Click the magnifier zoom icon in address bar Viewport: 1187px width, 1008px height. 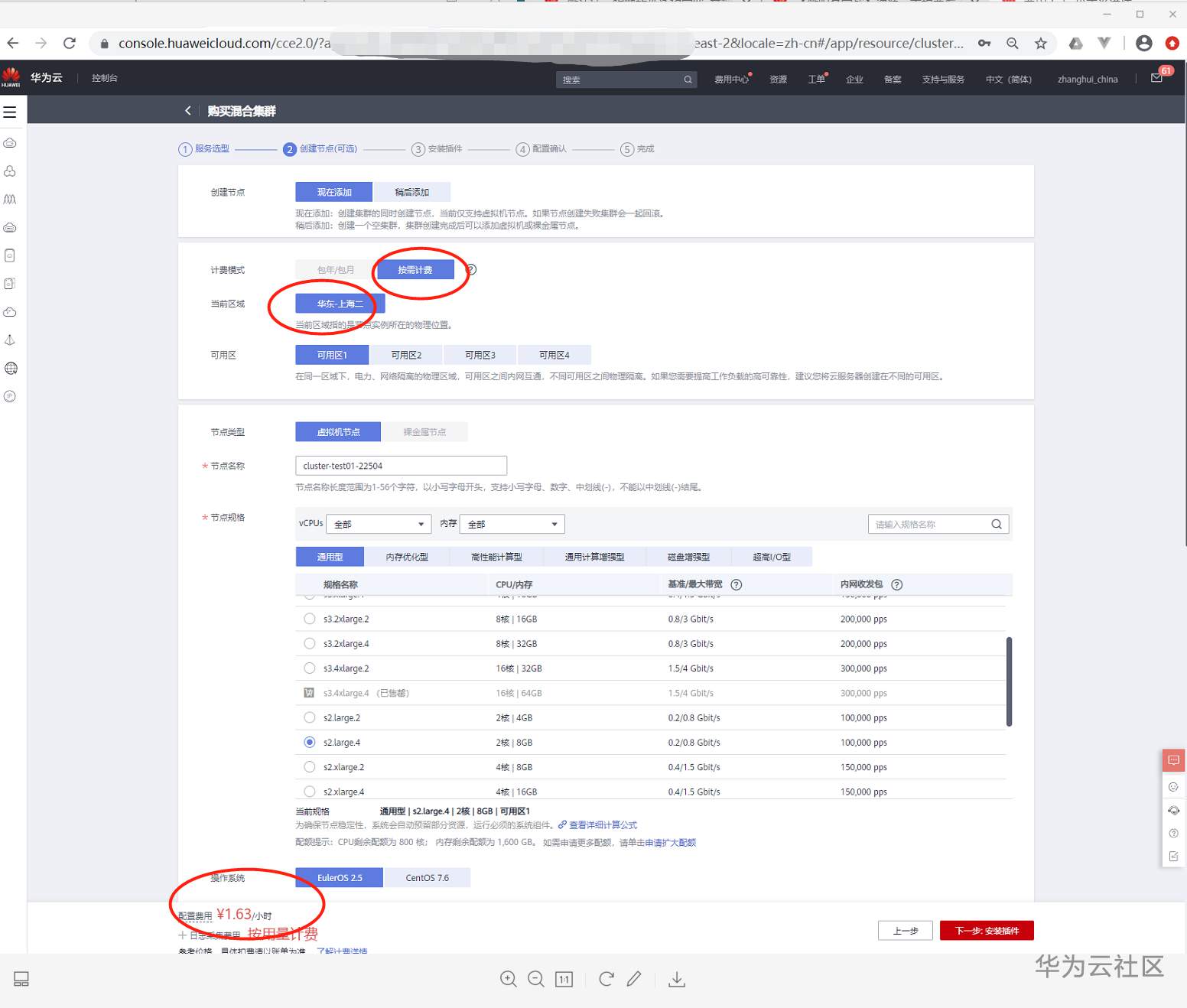tap(1013, 44)
